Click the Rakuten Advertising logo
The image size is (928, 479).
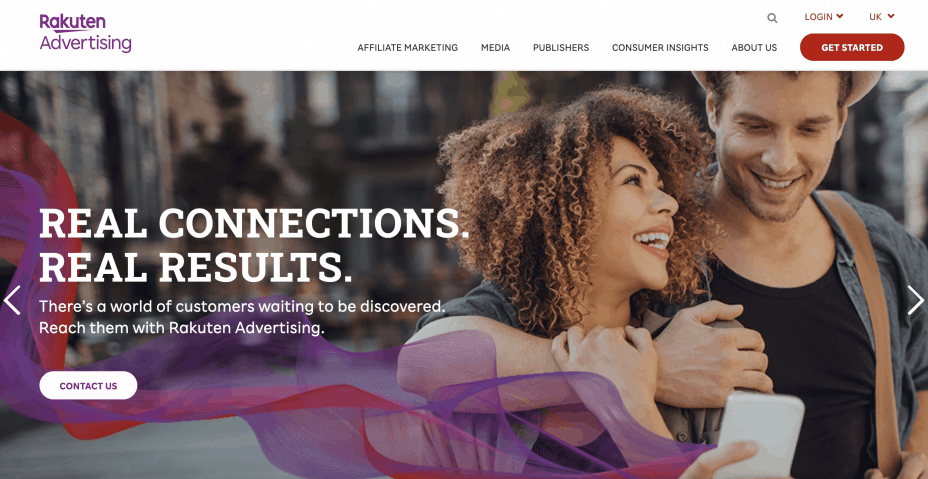pos(86,33)
